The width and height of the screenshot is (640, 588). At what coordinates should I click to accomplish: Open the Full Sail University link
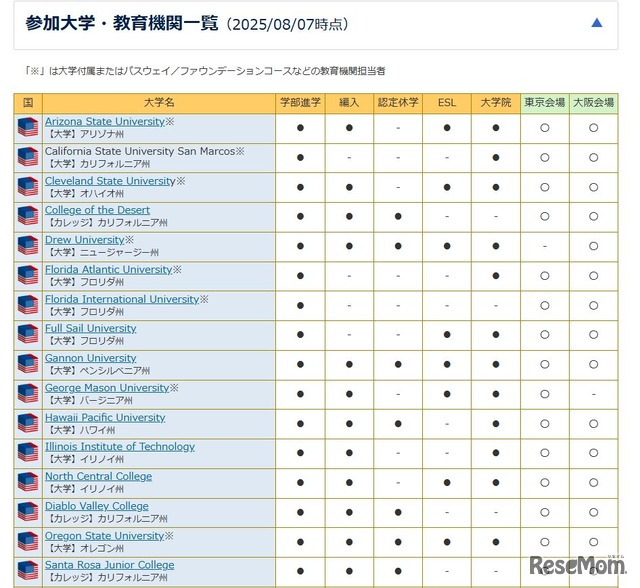click(91, 328)
